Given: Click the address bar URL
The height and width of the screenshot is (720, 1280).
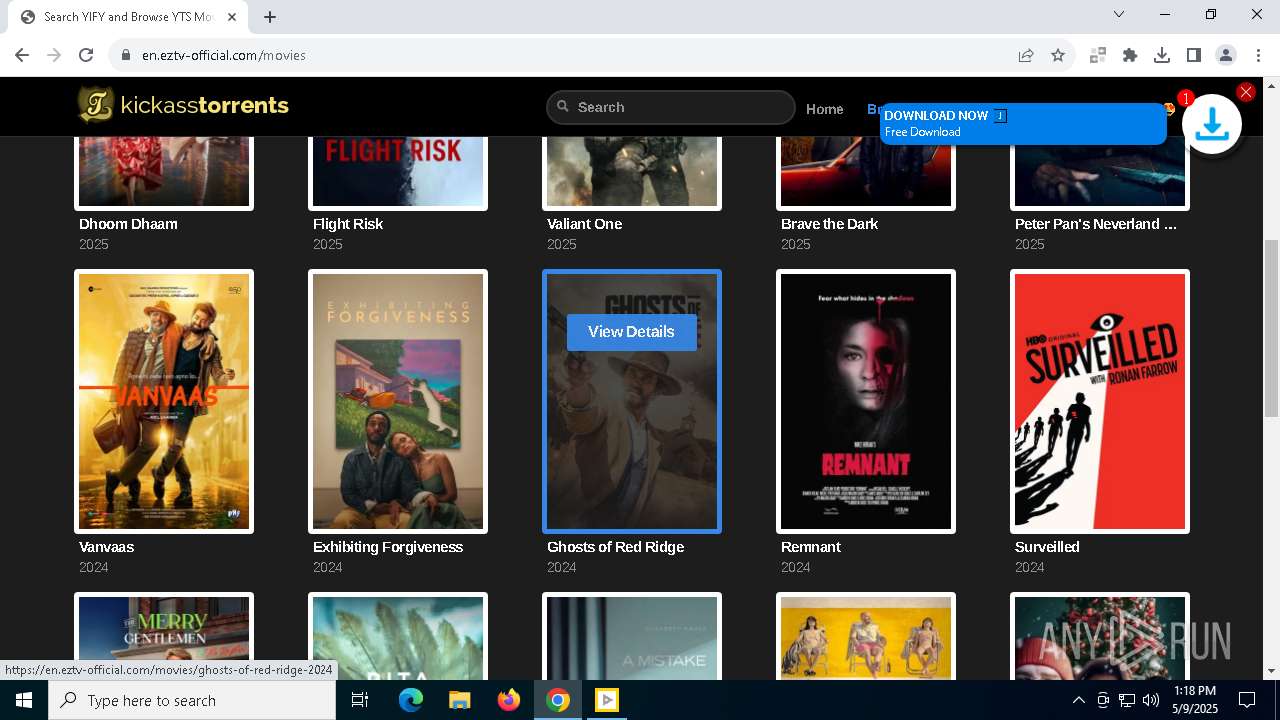Looking at the screenshot, I should [224, 55].
